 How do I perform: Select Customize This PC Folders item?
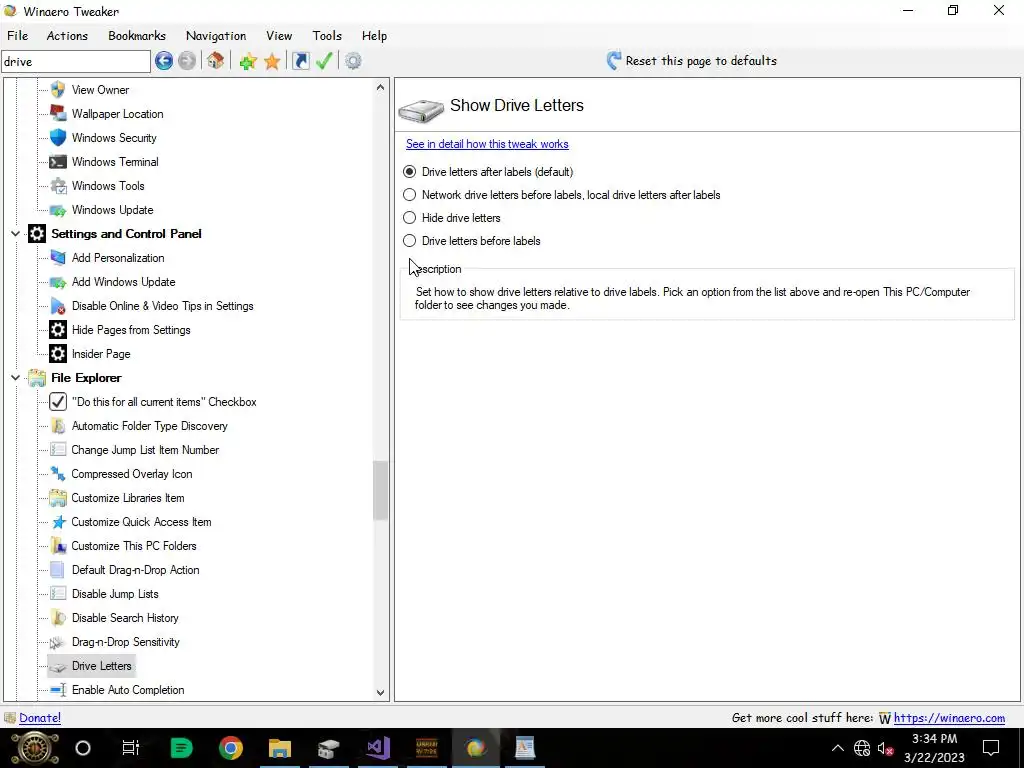click(134, 546)
